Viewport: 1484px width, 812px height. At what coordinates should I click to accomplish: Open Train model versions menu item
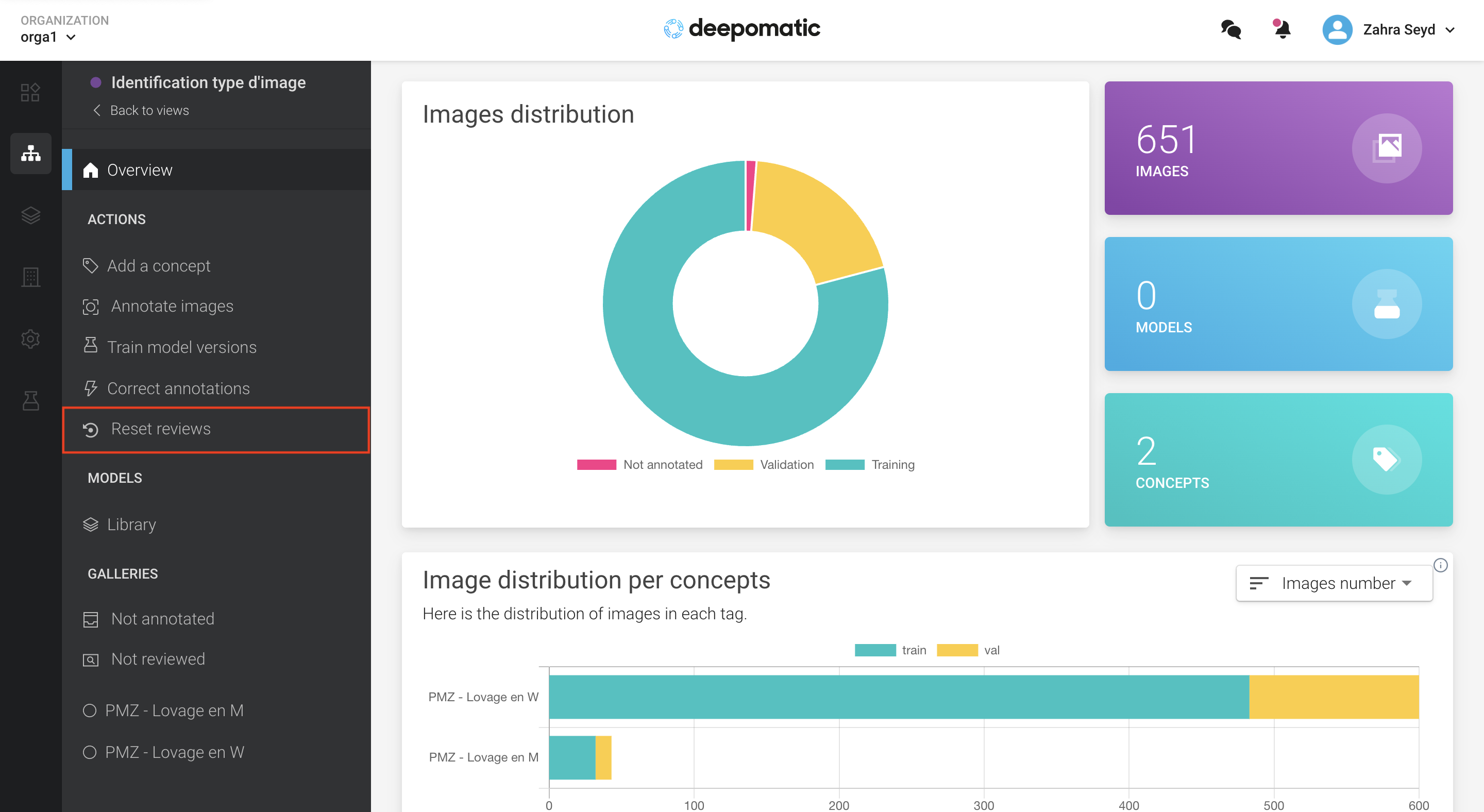pyautogui.click(x=181, y=347)
